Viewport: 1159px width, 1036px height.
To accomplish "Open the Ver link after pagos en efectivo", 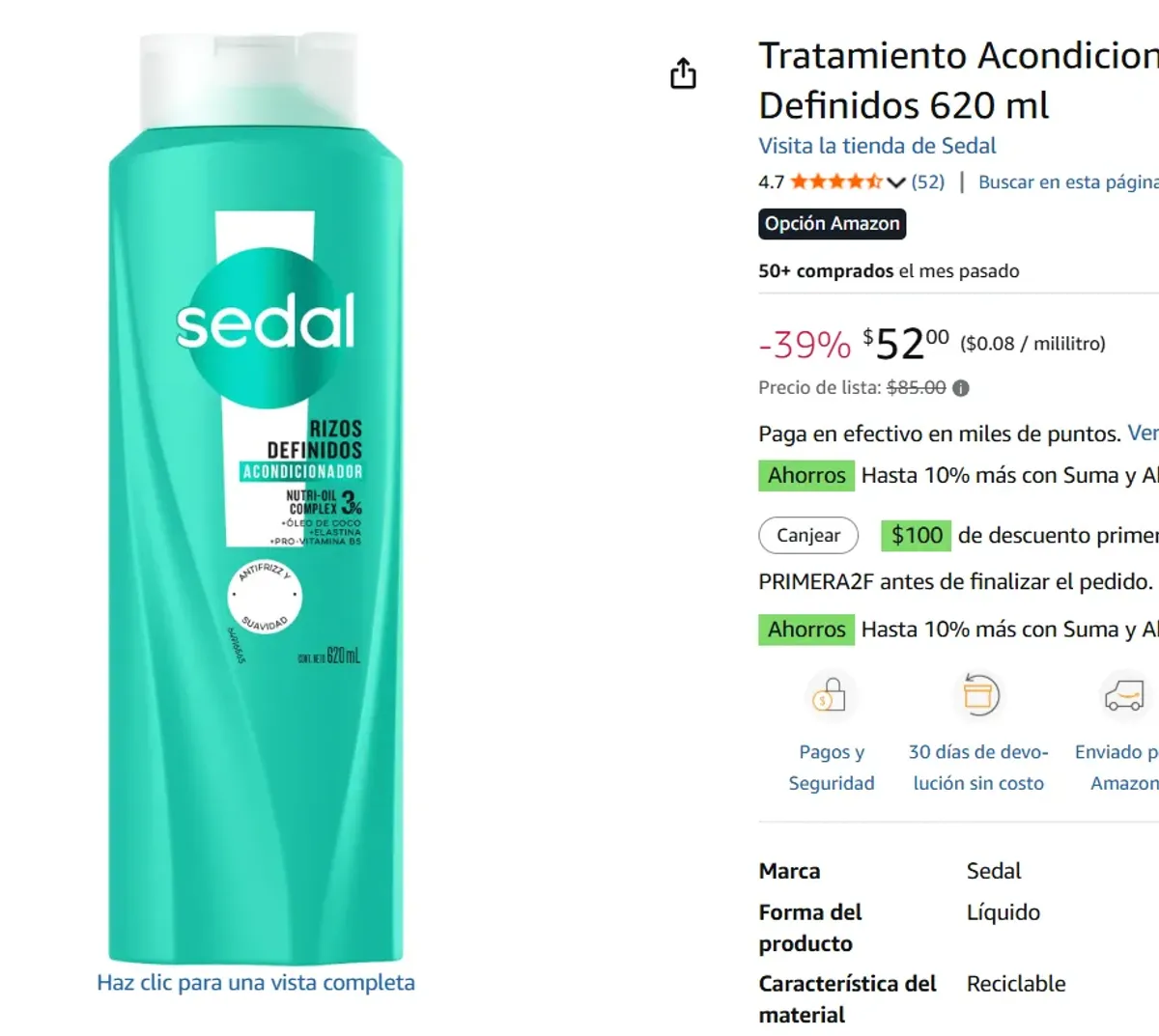I will pyautogui.click(x=1145, y=434).
